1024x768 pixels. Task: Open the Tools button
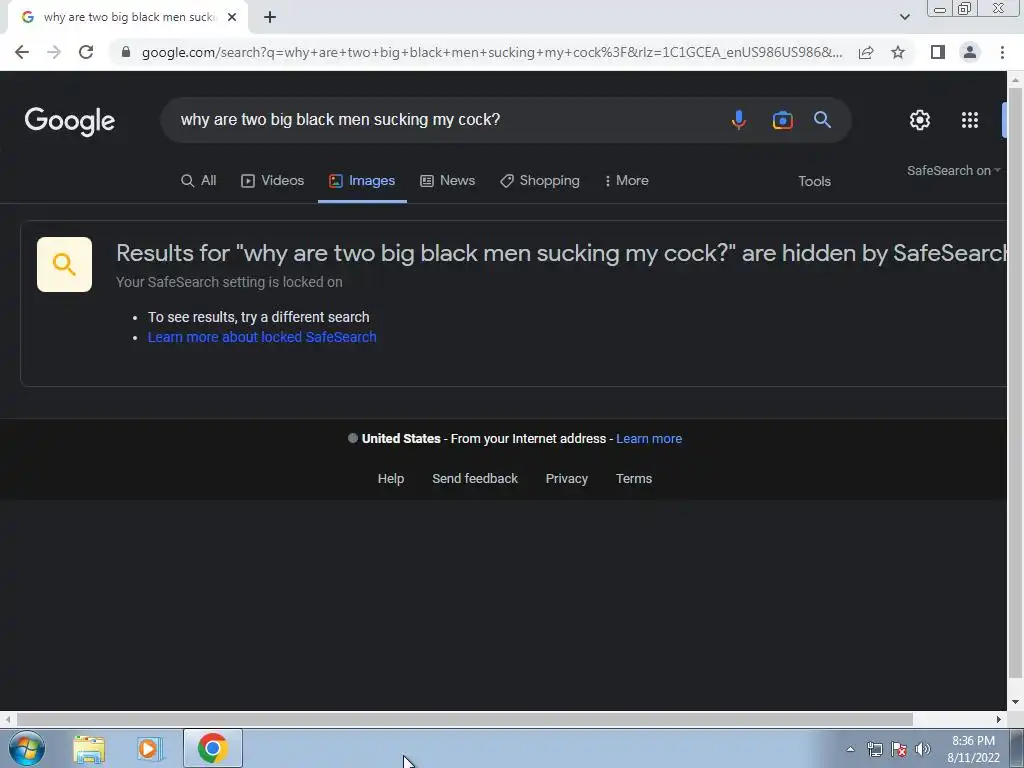814,182
